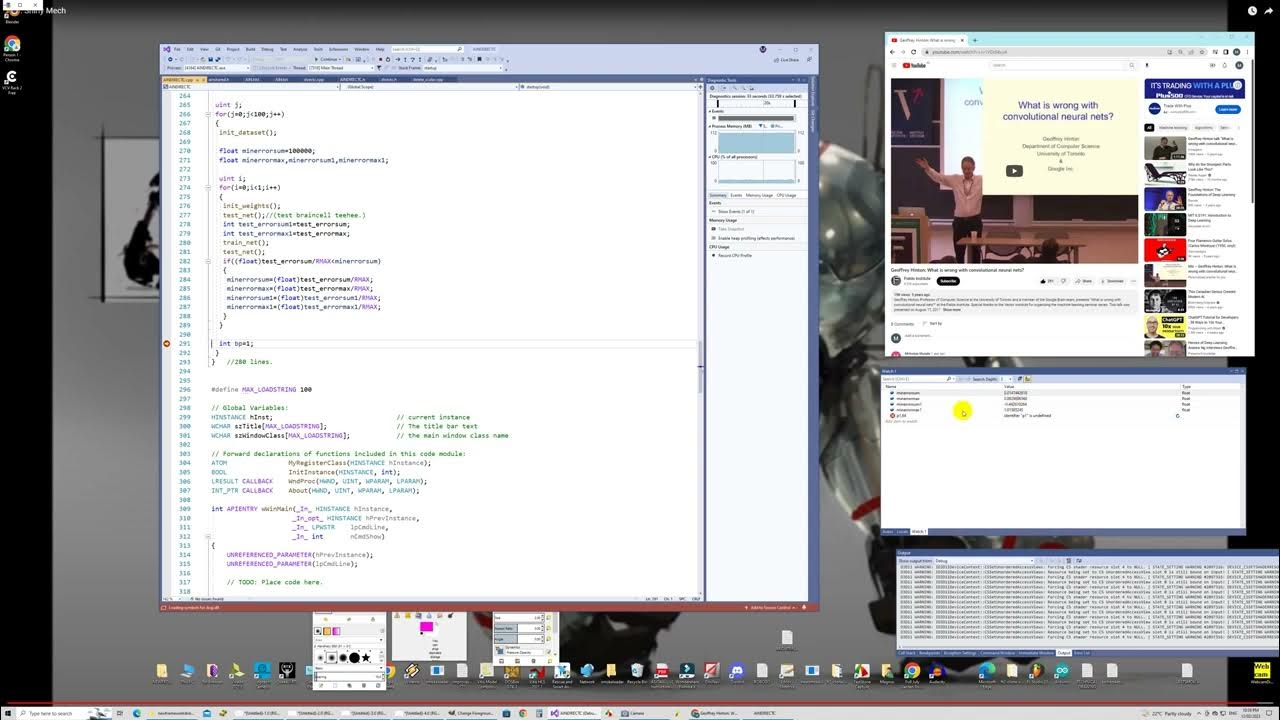
Task: Click Chrome reload button
Action: tap(914, 52)
